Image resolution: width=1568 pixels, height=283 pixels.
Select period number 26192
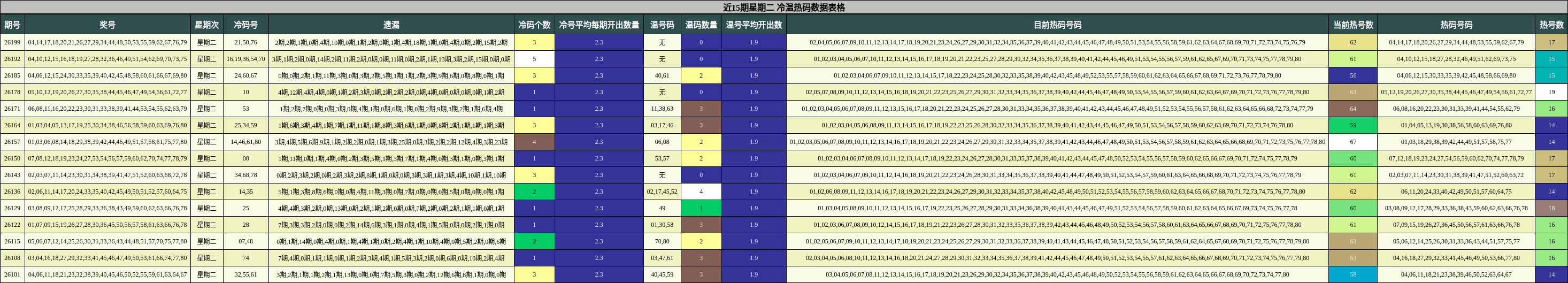click(x=12, y=59)
